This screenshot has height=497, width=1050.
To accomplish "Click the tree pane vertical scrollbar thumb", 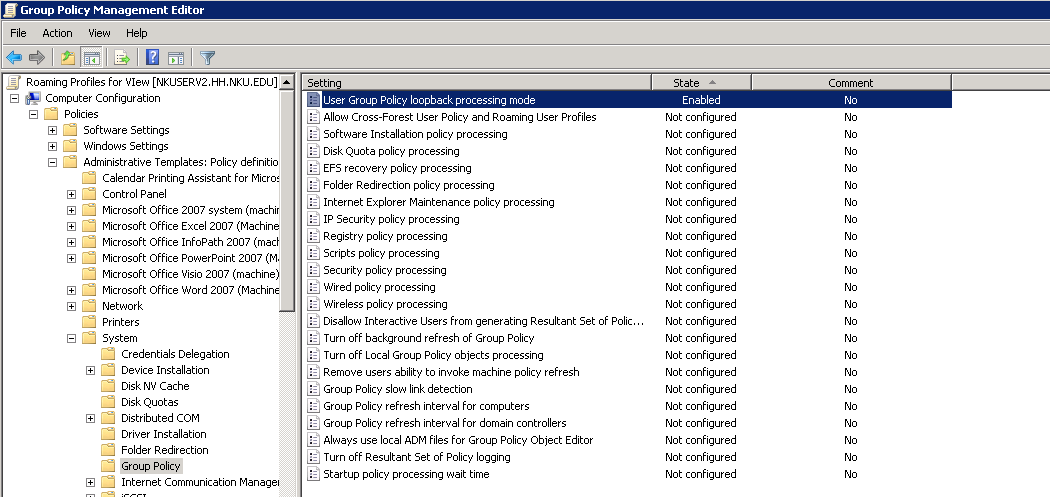I will [x=287, y=201].
